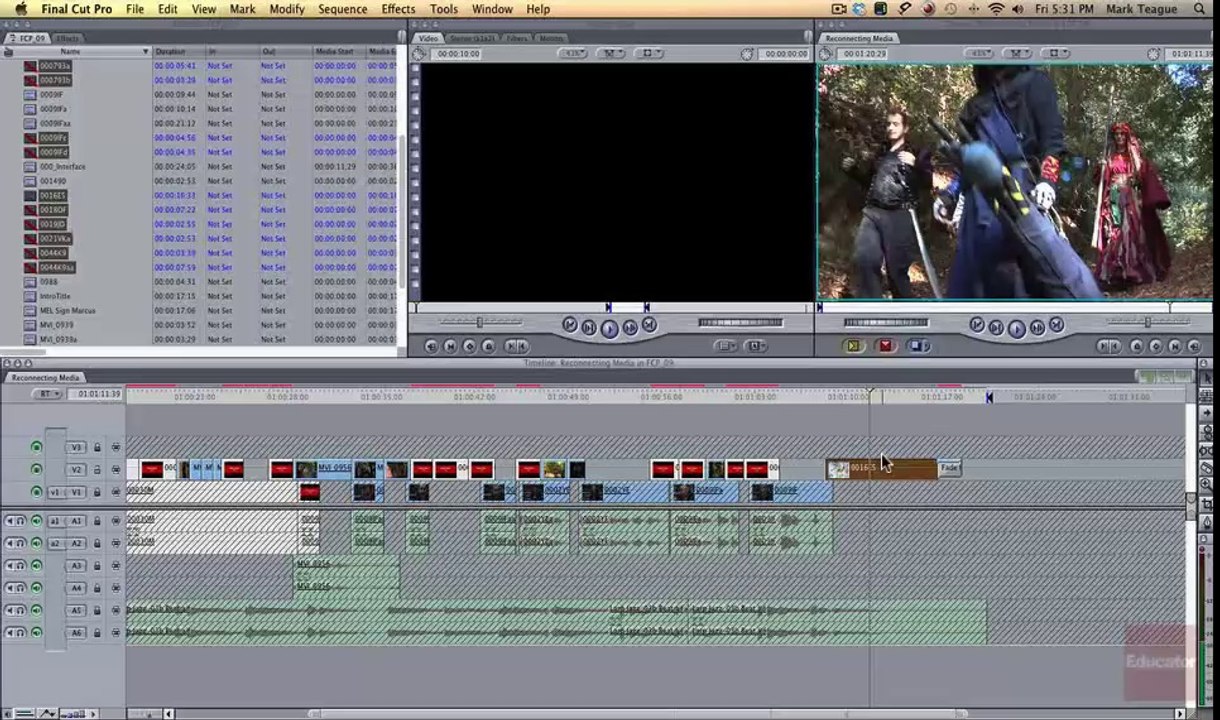Click Go to Previous Edit in Viewer

point(570,325)
